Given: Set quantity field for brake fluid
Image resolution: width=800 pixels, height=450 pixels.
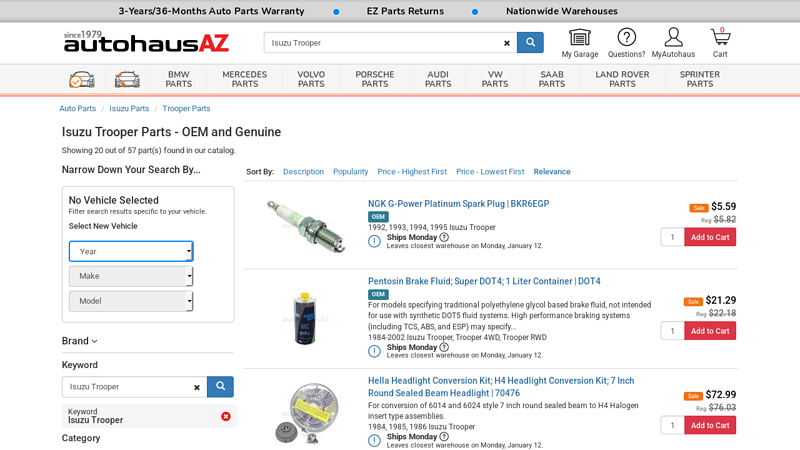Looking at the screenshot, I should click(672, 331).
